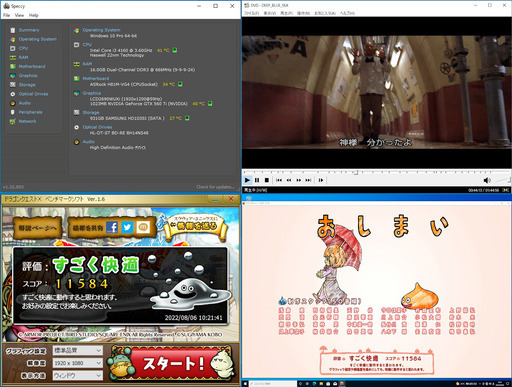The image size is (512, 387).
Task: Fast forward the DVD playback
Action: pyautogui.click(x=299, y=180)
